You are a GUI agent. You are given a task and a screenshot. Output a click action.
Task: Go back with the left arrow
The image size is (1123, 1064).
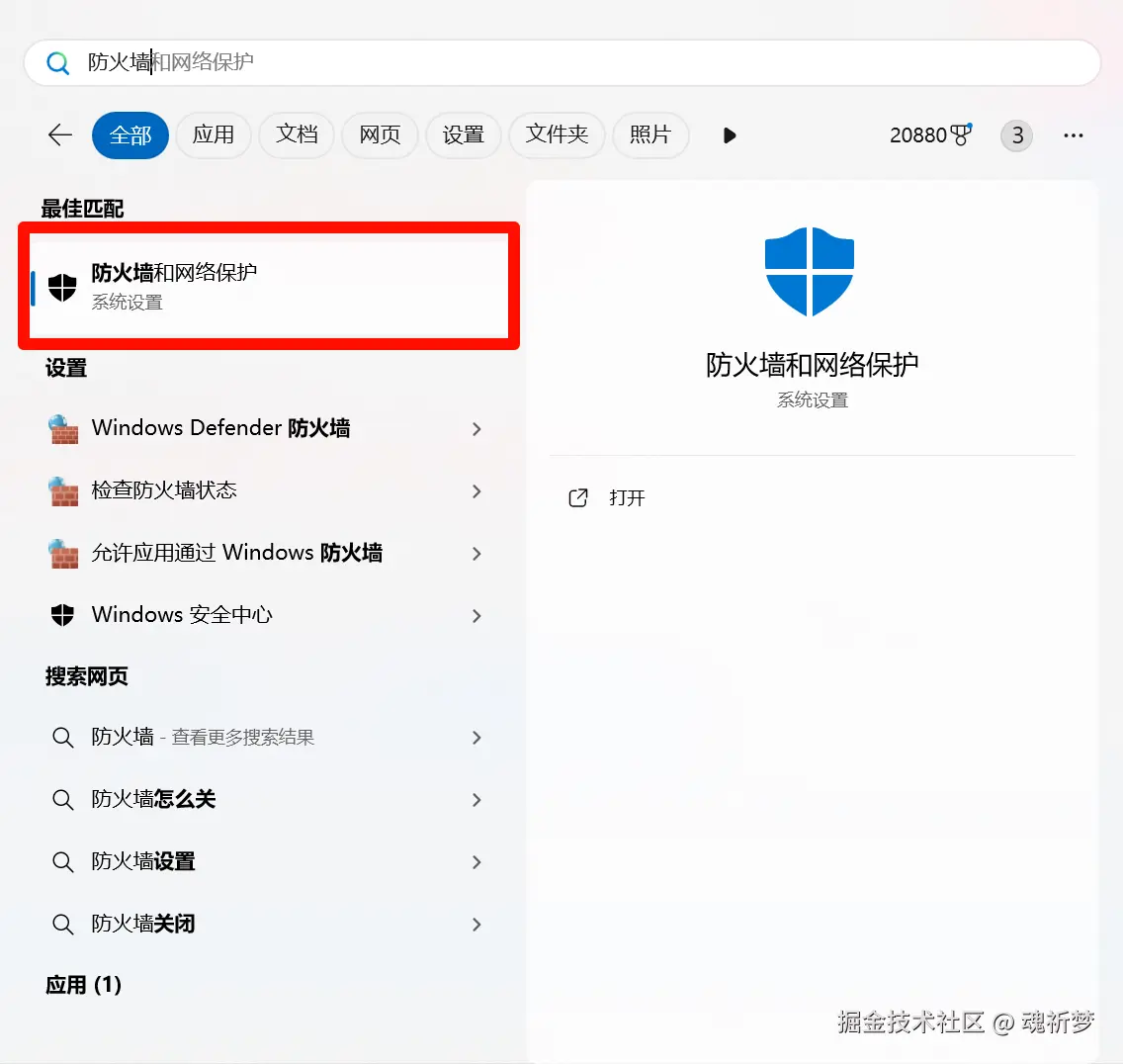tap(60, 134)
